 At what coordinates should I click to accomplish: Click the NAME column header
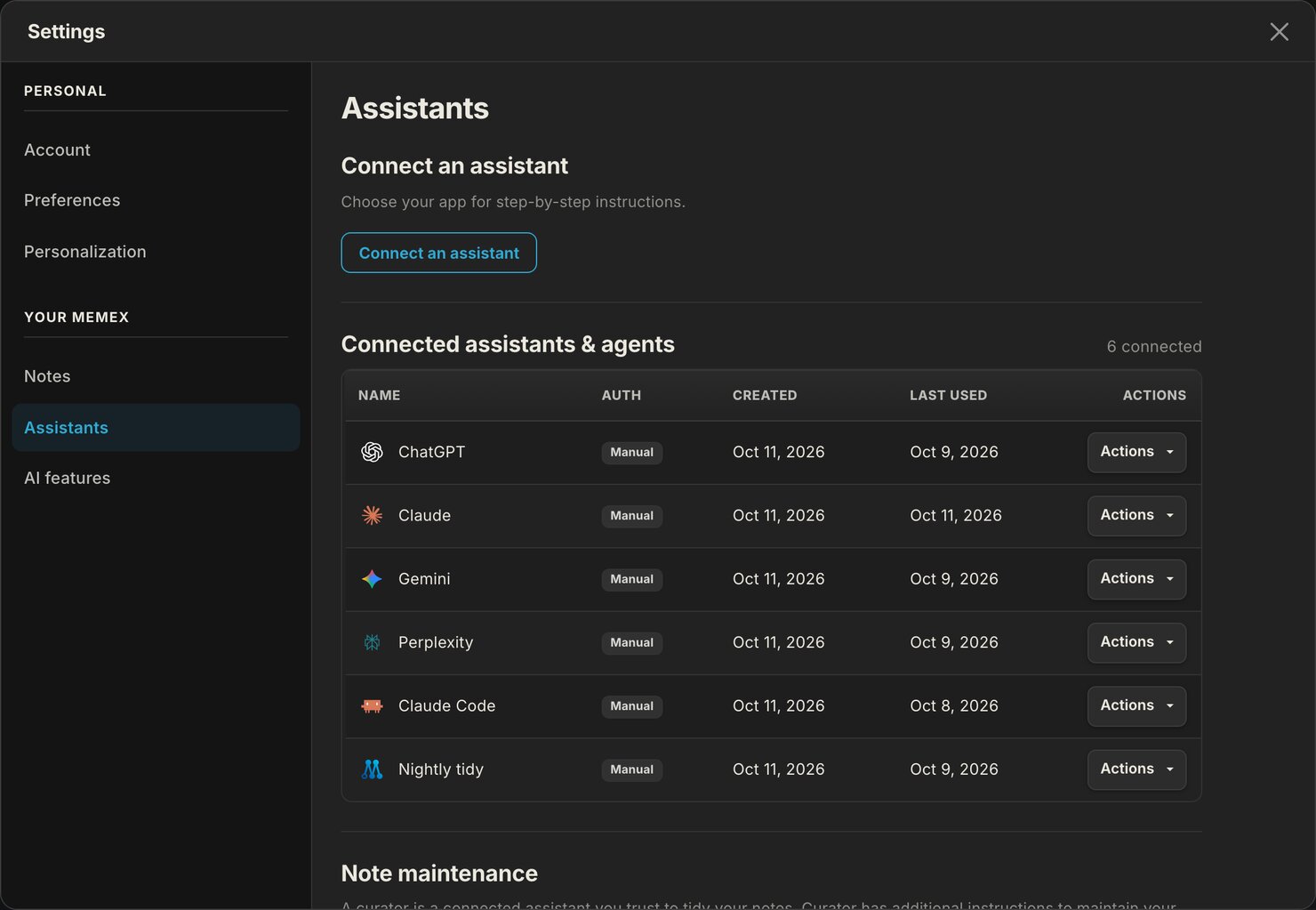point(379,395)
